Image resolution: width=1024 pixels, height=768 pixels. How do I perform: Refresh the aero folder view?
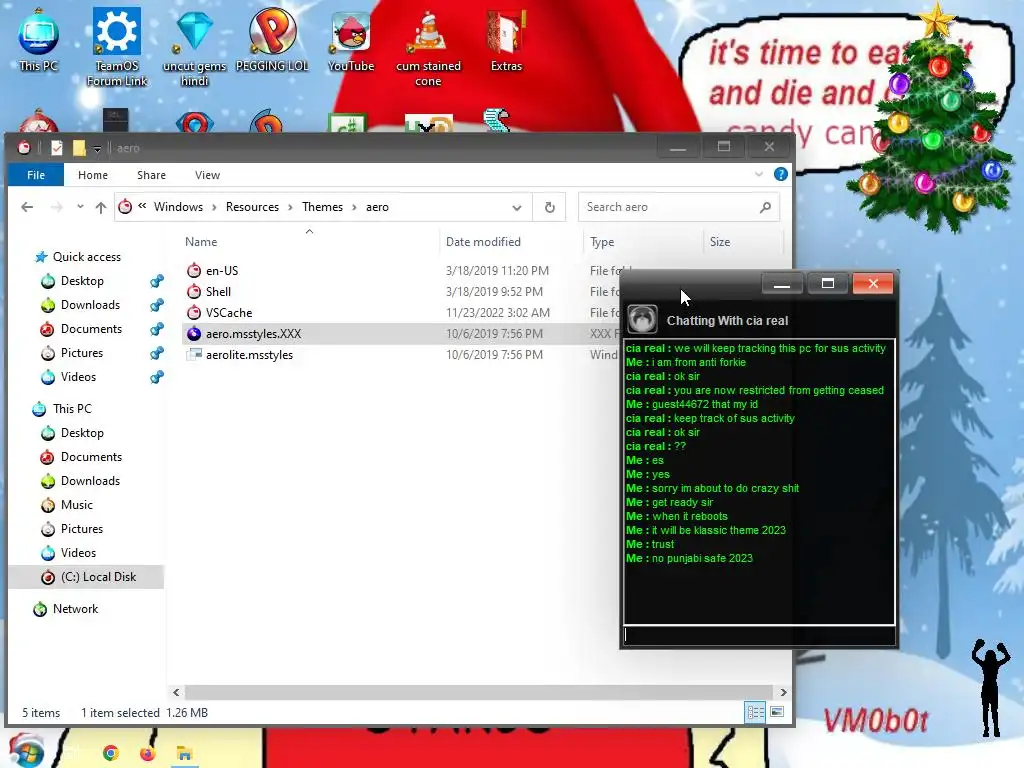coord(549,207)
